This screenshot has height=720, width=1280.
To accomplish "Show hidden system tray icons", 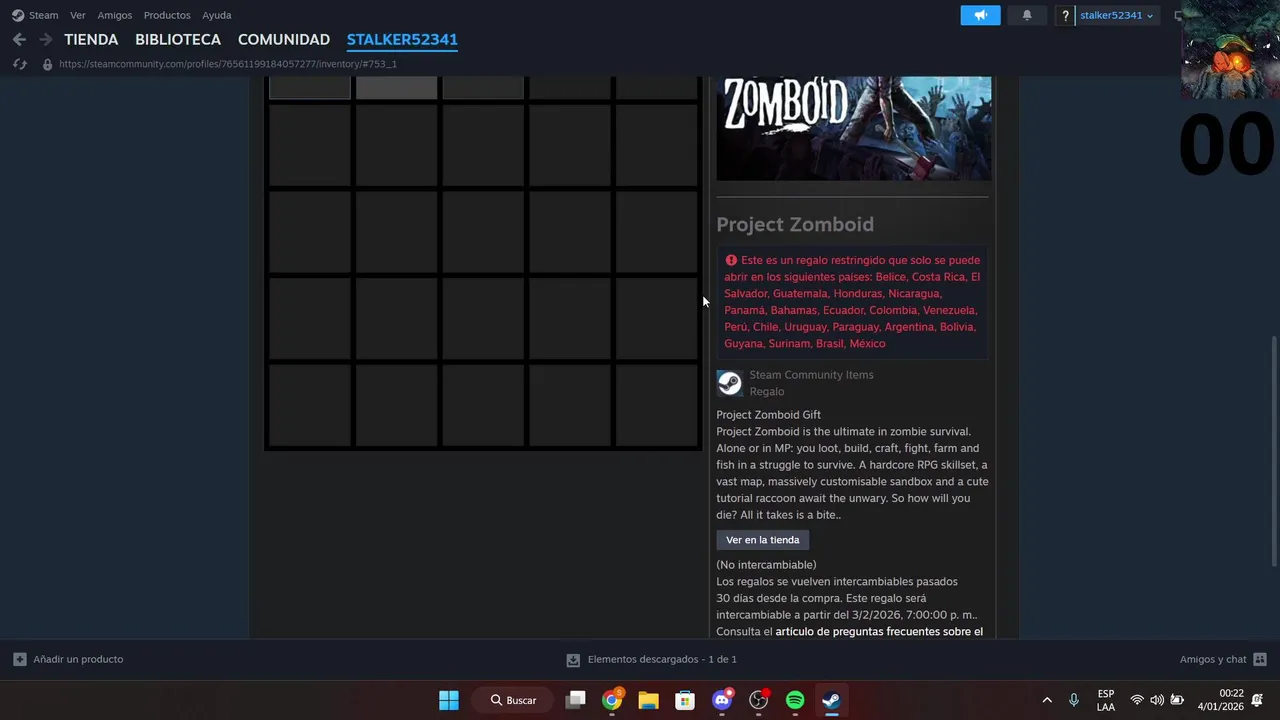I will [1047, 700].
